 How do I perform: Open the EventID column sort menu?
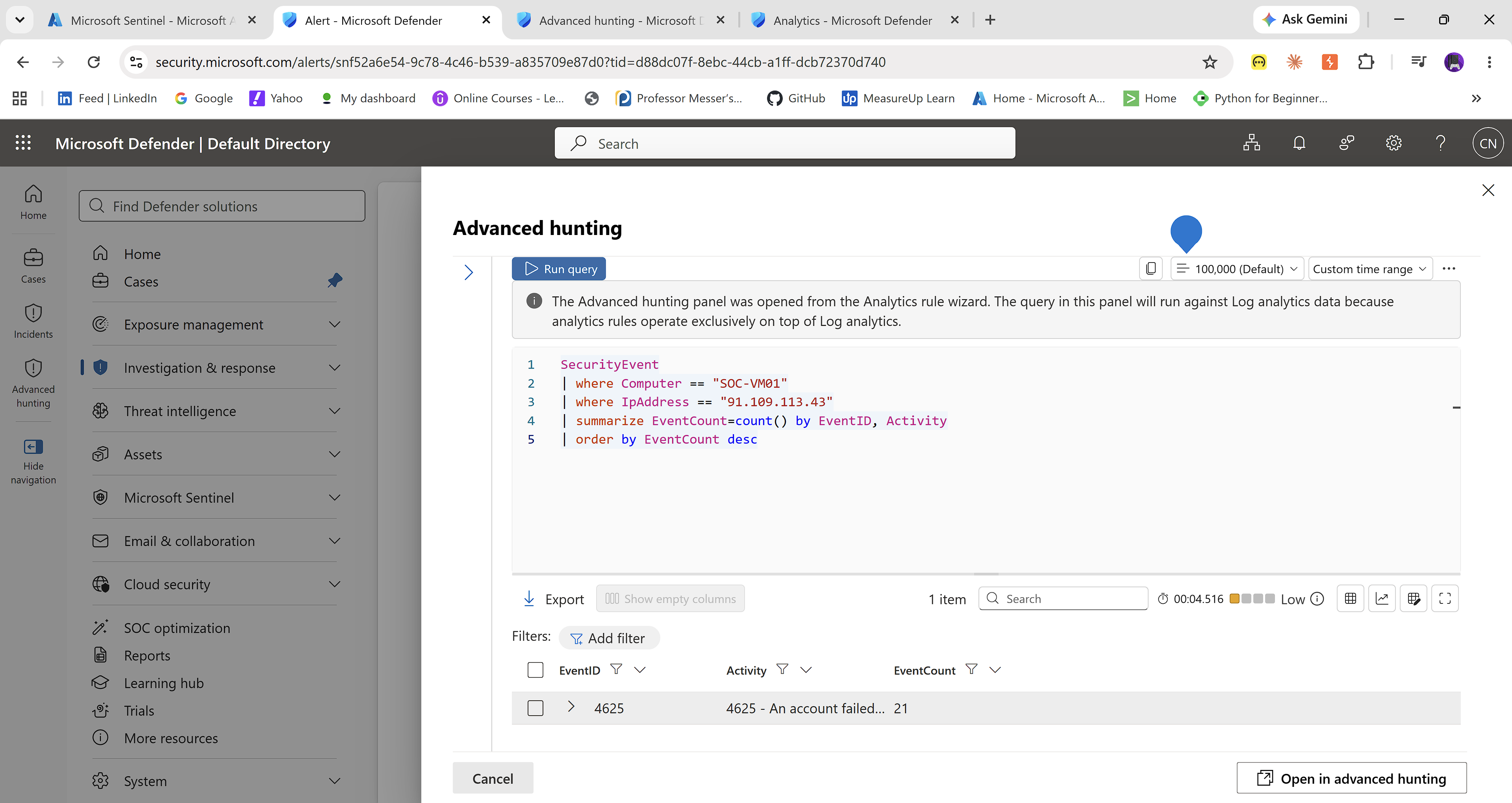pos(640,670)
